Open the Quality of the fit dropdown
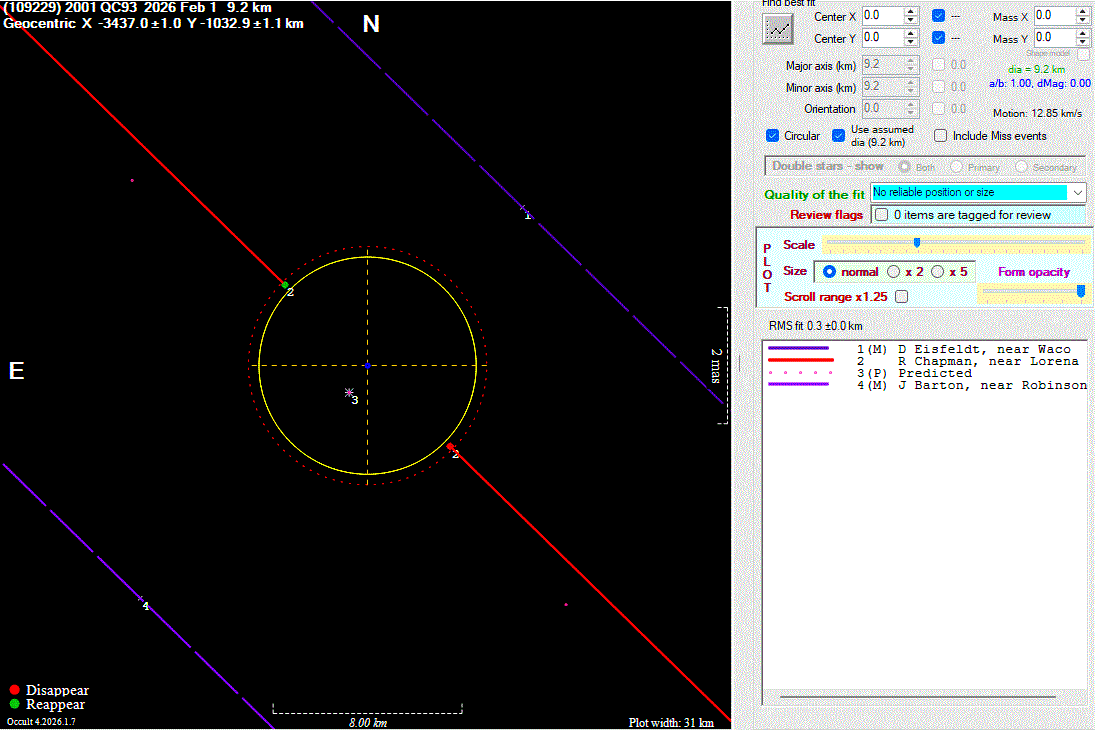Viewport: 1095px width, 730px height. [x=1077, y=192]
